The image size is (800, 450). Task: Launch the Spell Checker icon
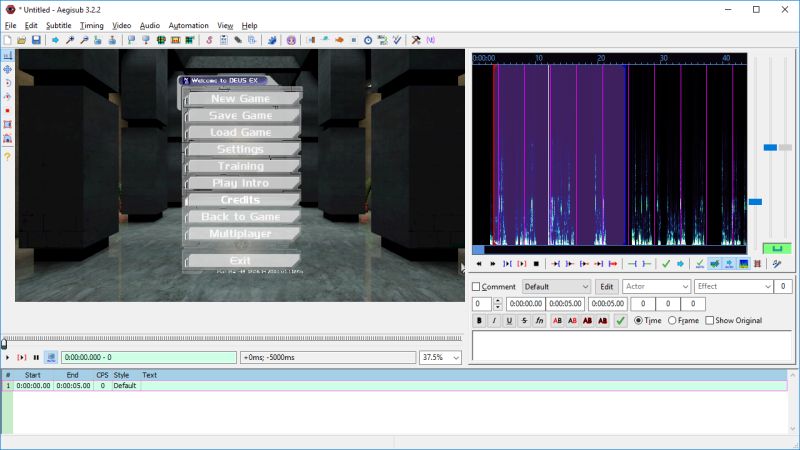tap(397, 40)
